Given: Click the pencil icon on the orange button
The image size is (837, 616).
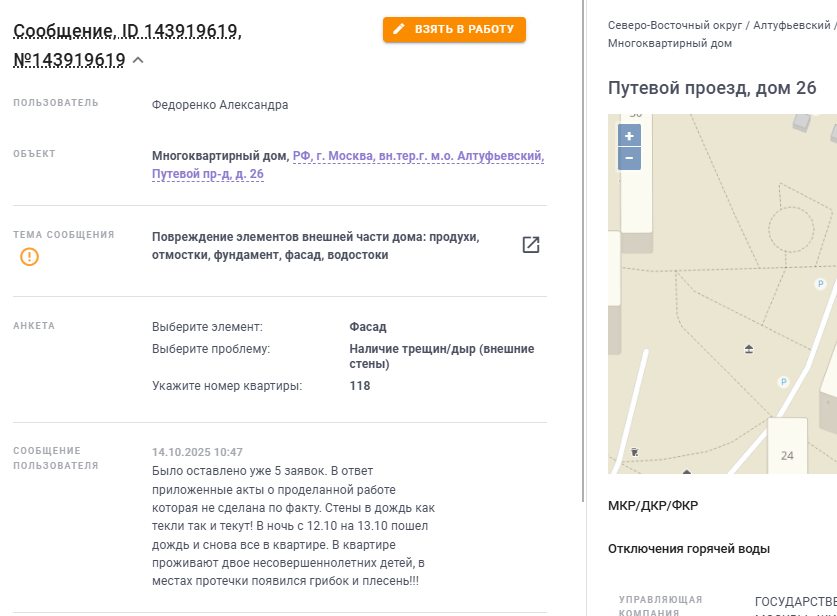Looking at the screenshot, I should [399, 30].
